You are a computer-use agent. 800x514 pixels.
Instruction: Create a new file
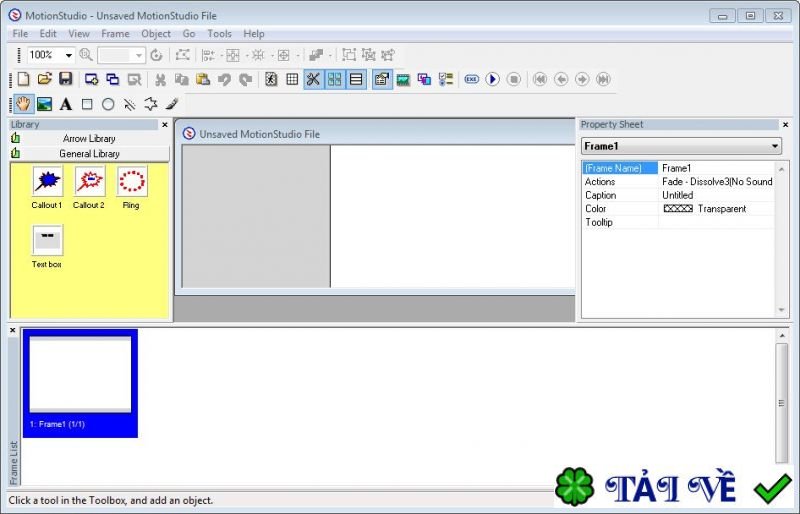coord(23,79)
